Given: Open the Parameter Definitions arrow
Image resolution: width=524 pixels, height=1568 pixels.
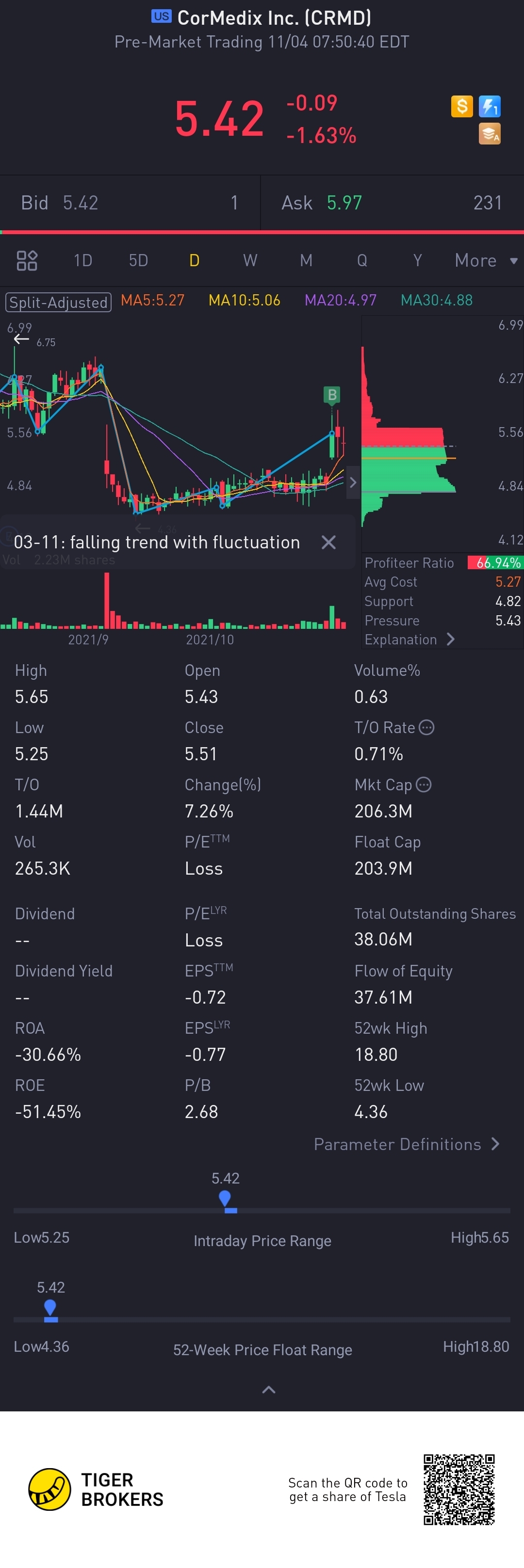Looking at the screenshot, I should click(495, 1144).
